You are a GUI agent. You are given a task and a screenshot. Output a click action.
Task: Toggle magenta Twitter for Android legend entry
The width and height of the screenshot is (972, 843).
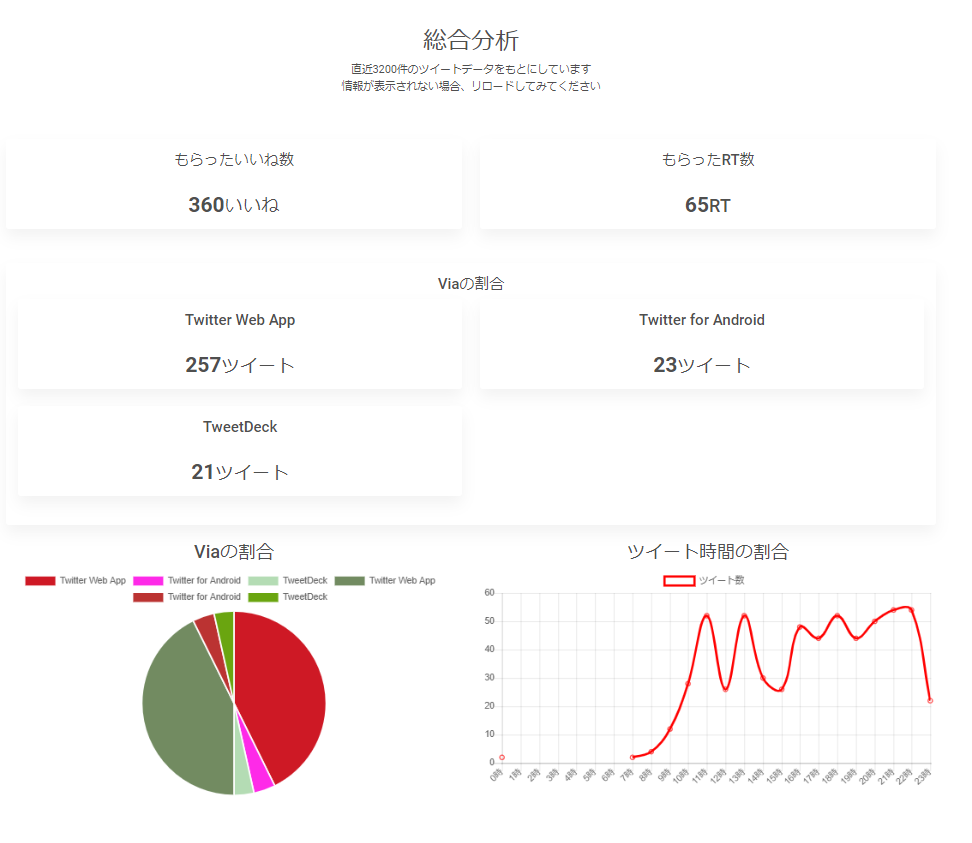pos(187,581)
